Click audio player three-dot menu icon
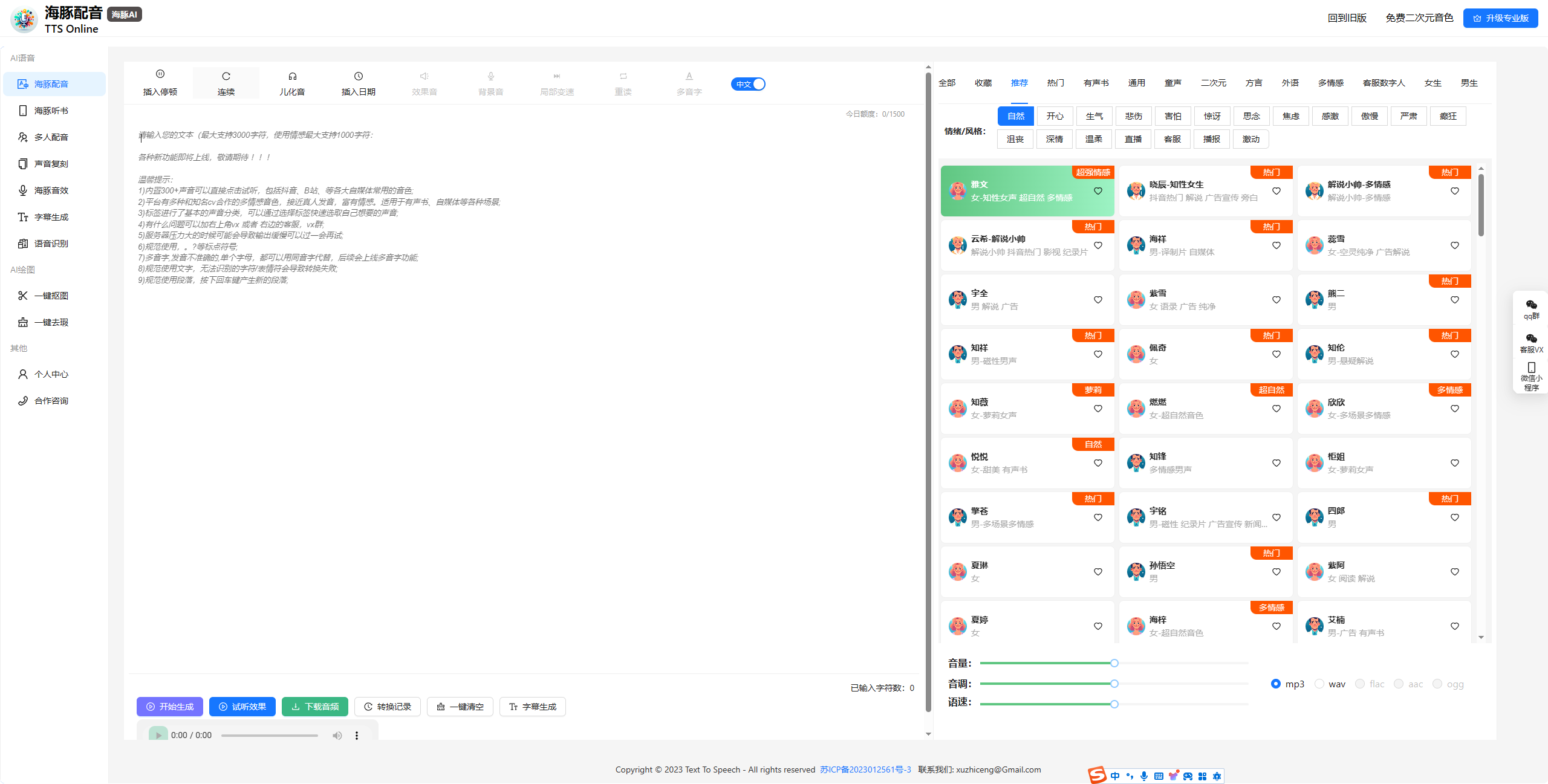 [357, 736]
